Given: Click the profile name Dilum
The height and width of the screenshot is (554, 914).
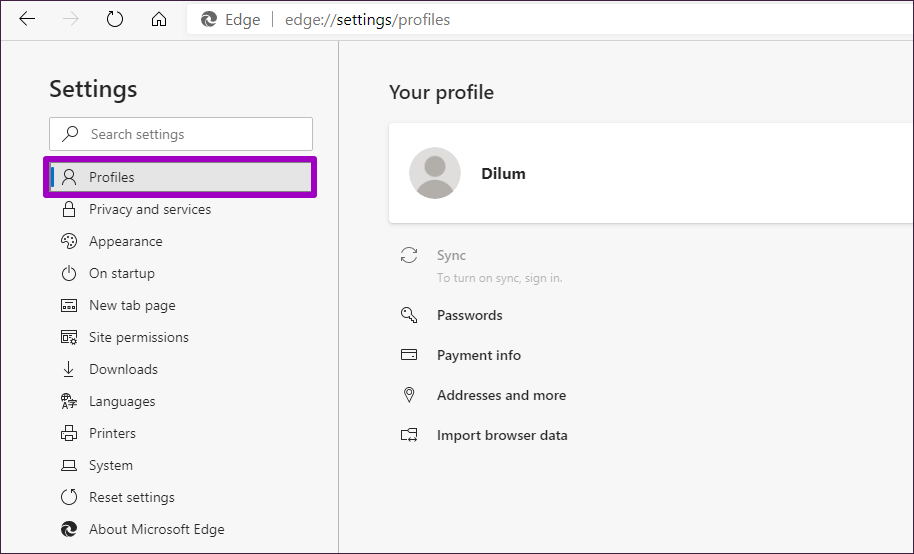Looking at the screenshot, I should [x=503, y=174].
